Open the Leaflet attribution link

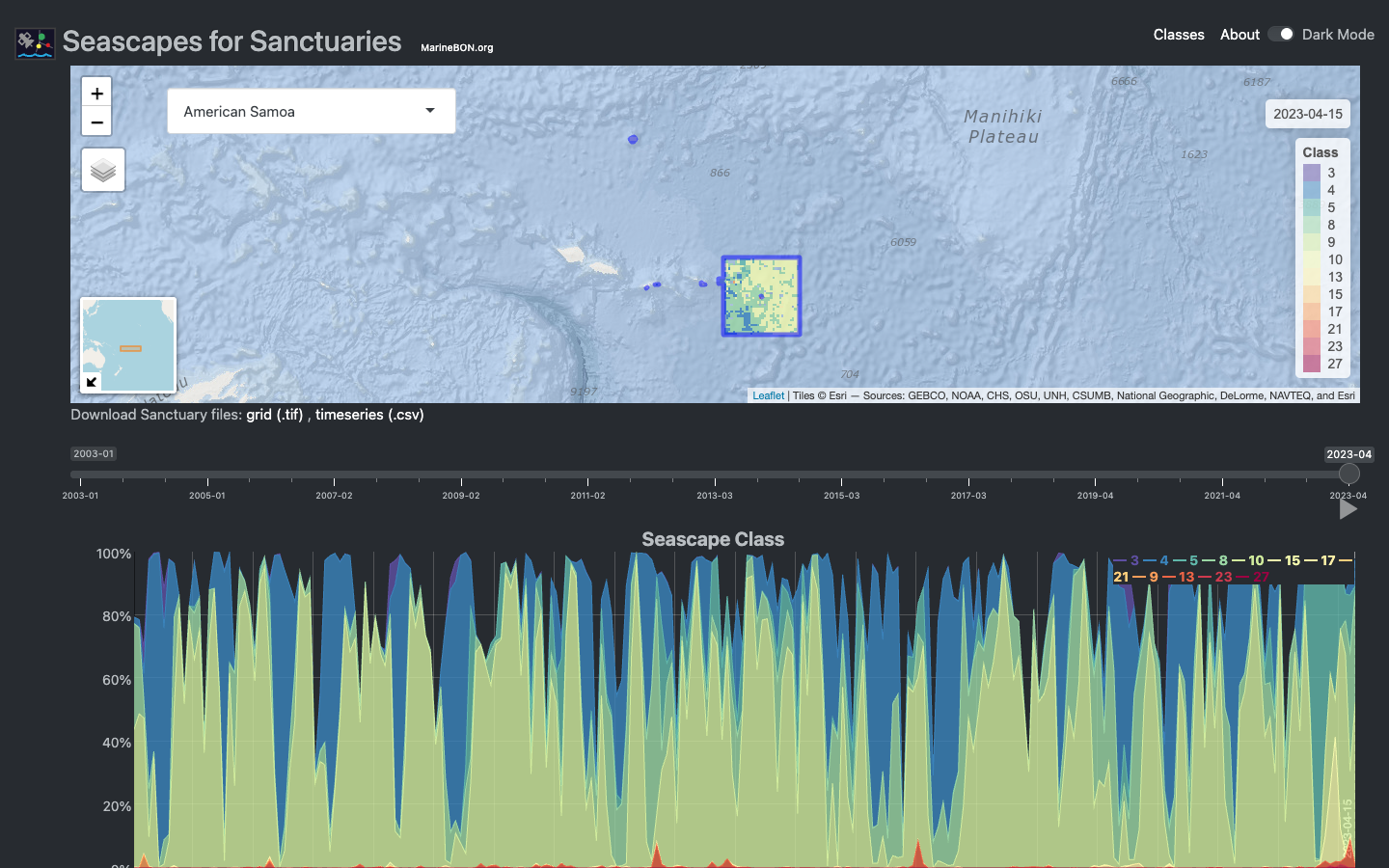click(768, 395)
